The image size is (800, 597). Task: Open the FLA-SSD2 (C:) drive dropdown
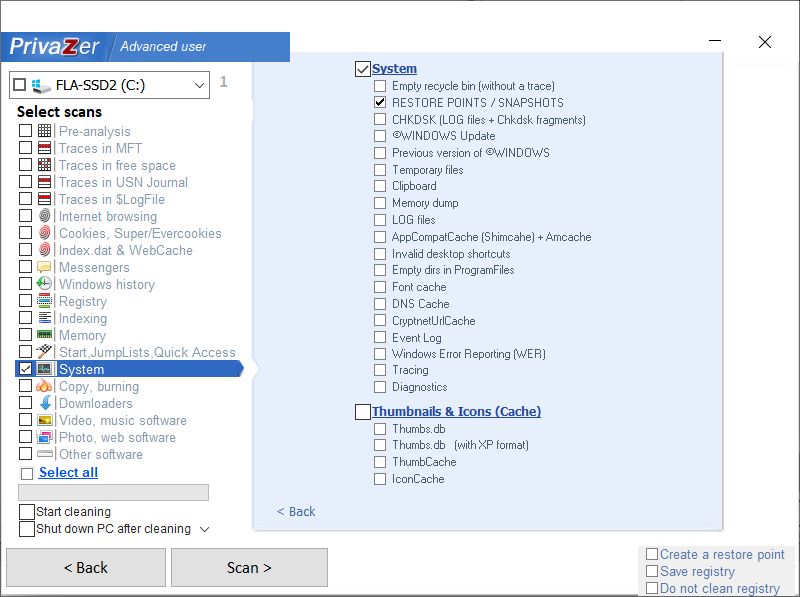click(x=198, y=86)
